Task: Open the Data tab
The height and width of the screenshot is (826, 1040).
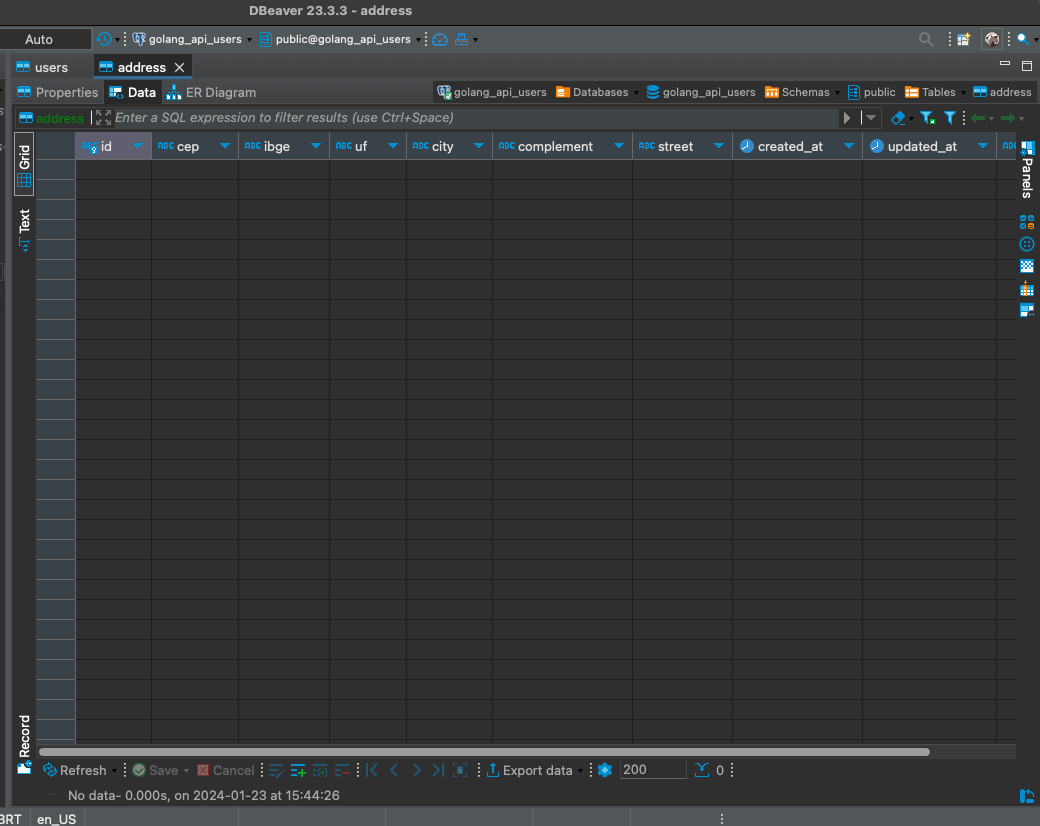Action: click(133, 92)
